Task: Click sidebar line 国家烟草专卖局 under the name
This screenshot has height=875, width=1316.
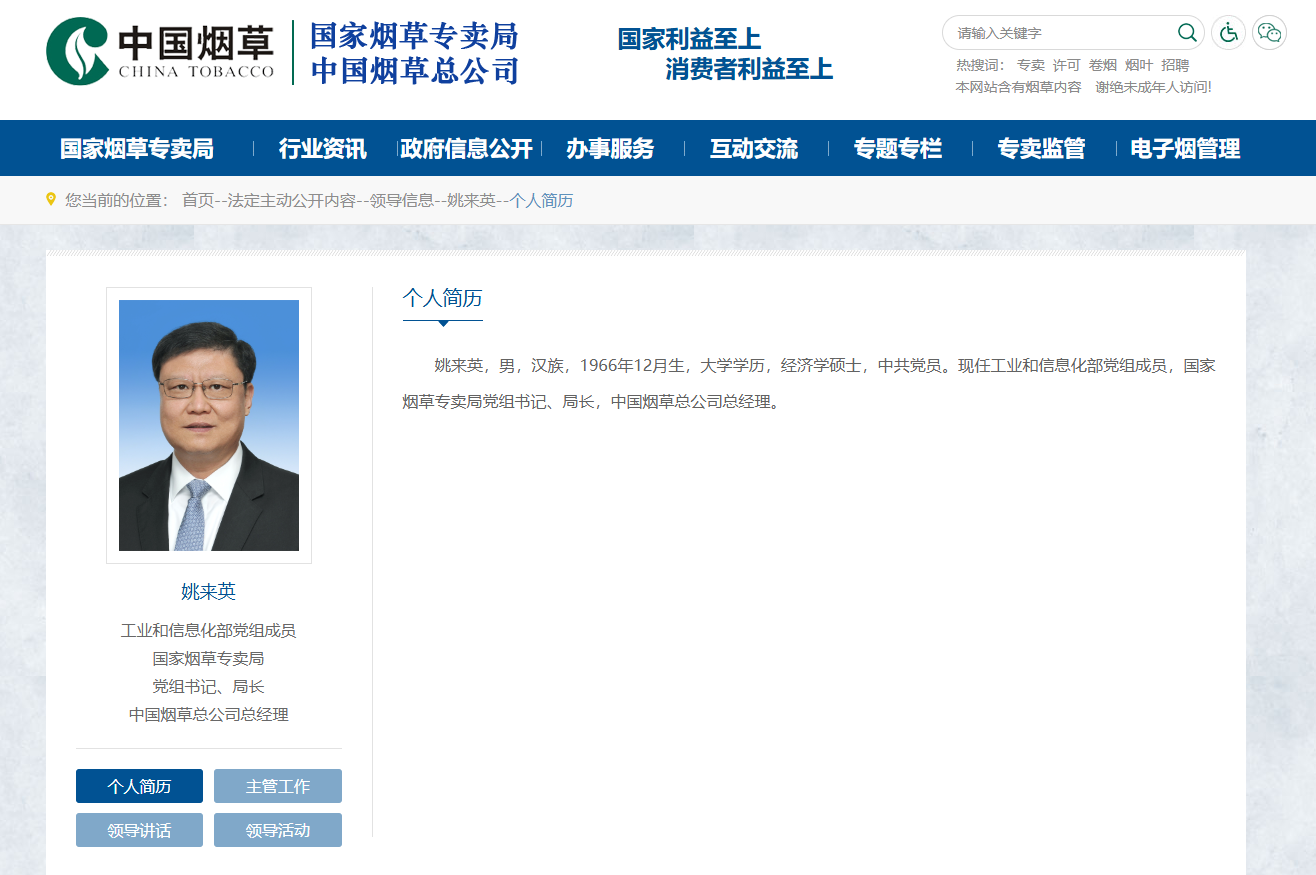Action: (x=209, y=659)
